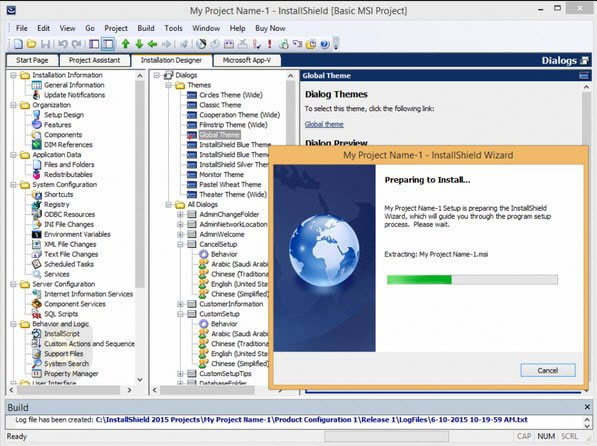The width and height of the screenshot is (597, 446).
Task: Open the Build menu
Action: point(146,28)
